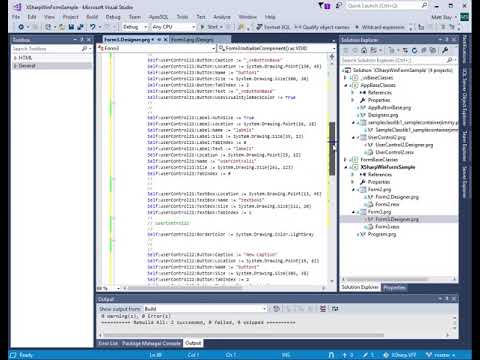The height and width of the screenshot is (360, 480).
Task: Open the Build menu
Action: click(92, 17)
